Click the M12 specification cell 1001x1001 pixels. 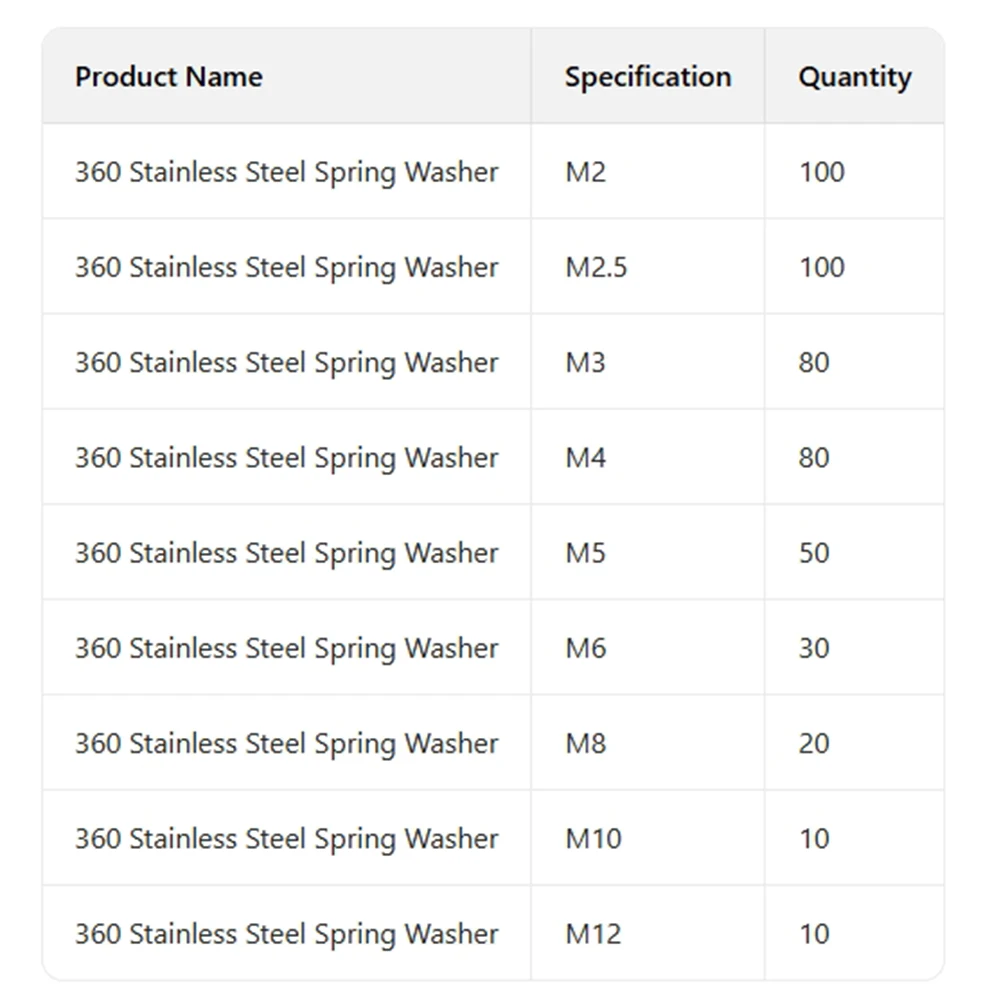(593, 934)
